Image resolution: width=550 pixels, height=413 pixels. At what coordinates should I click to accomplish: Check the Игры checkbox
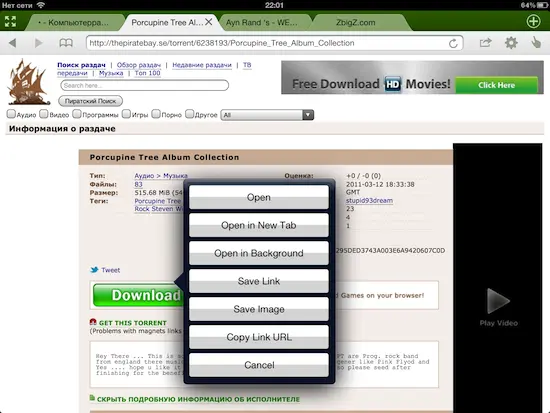tap(126, 114)
